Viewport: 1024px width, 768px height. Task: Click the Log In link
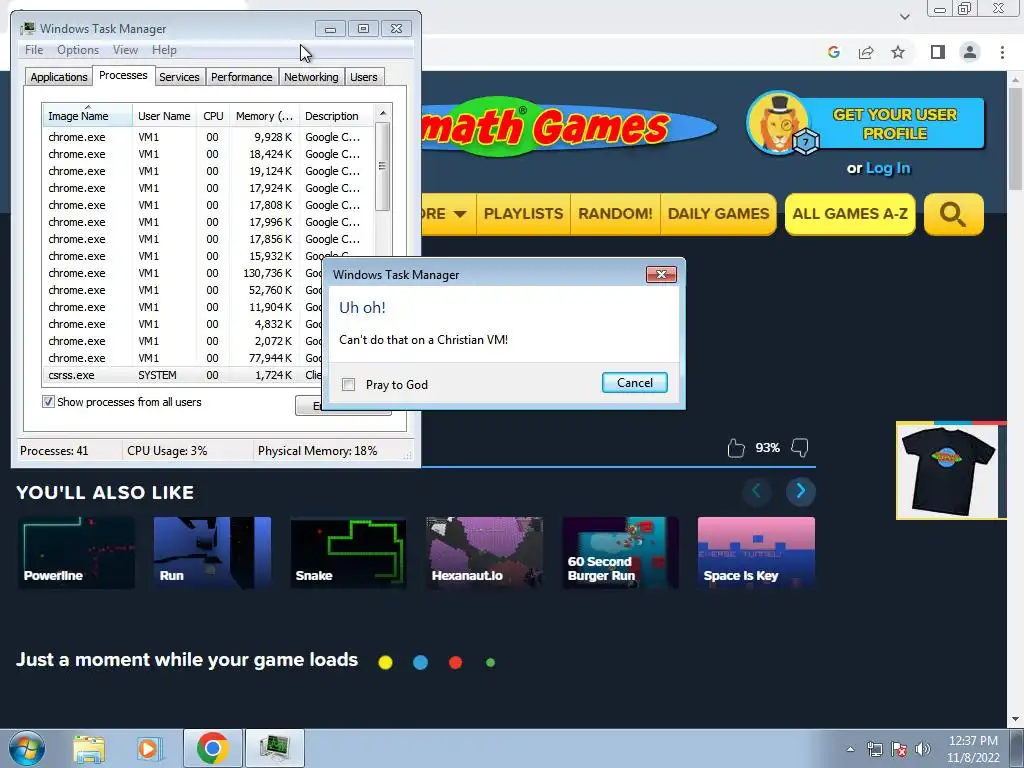888,168
